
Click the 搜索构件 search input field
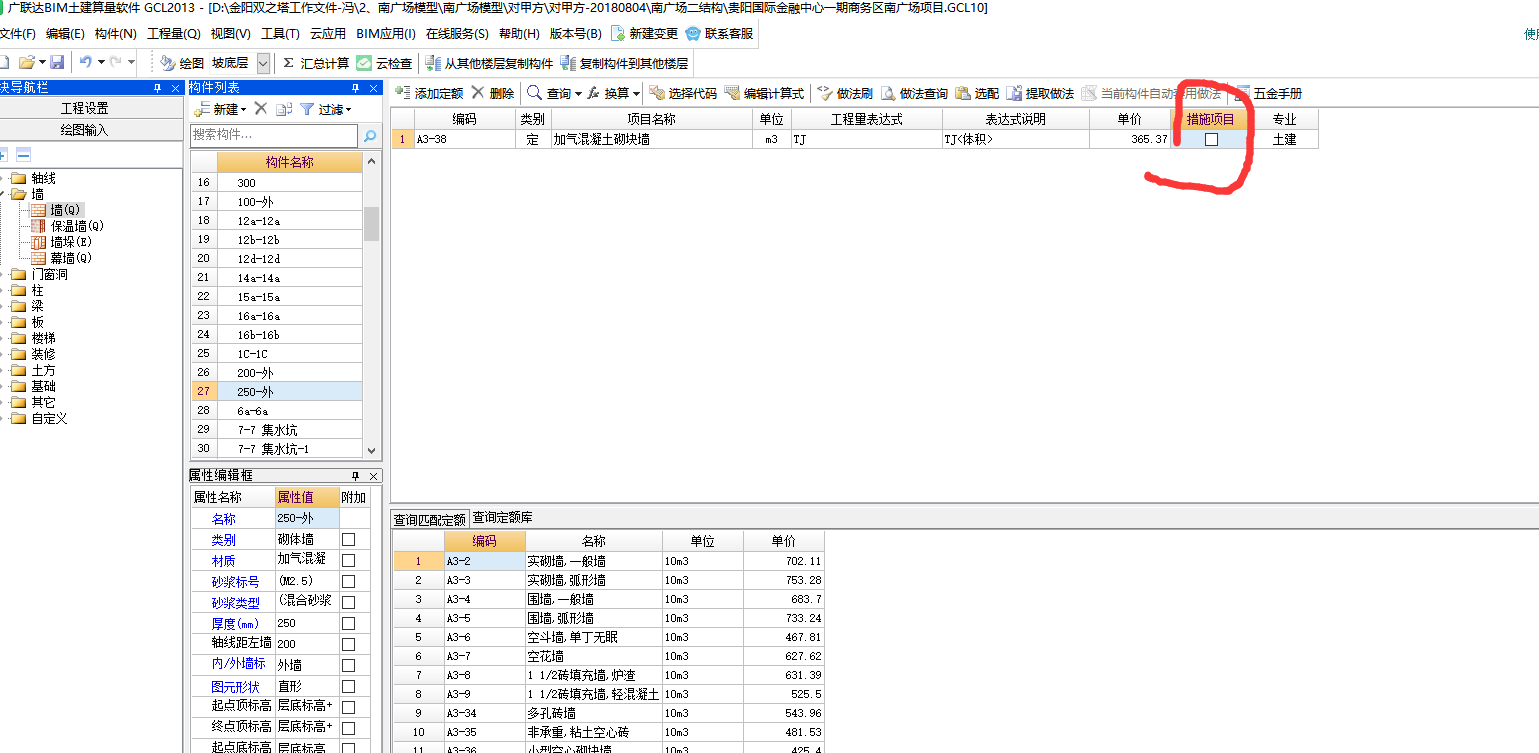[274, 135]
